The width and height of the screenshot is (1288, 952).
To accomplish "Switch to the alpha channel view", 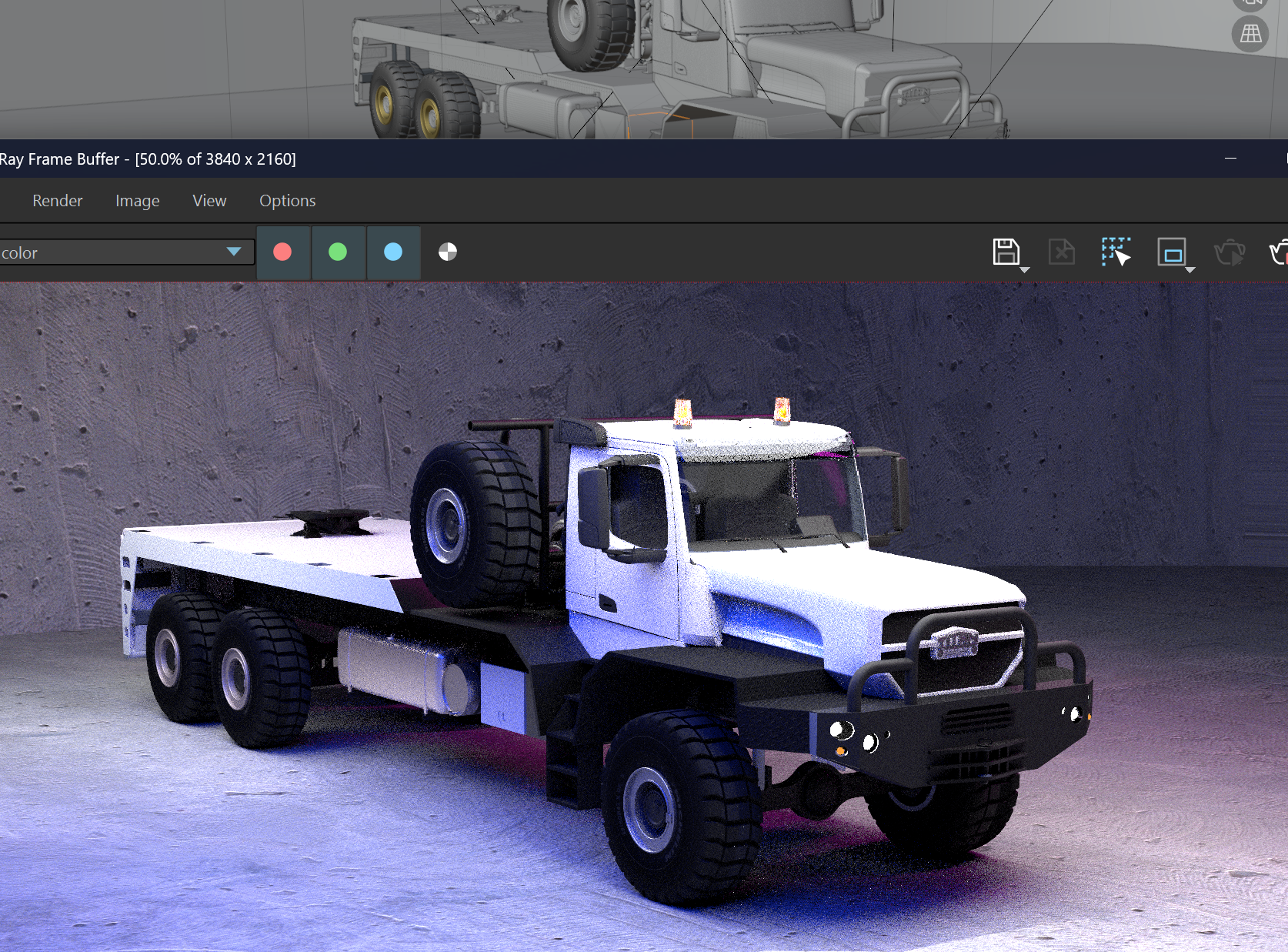I will (448, 252).
